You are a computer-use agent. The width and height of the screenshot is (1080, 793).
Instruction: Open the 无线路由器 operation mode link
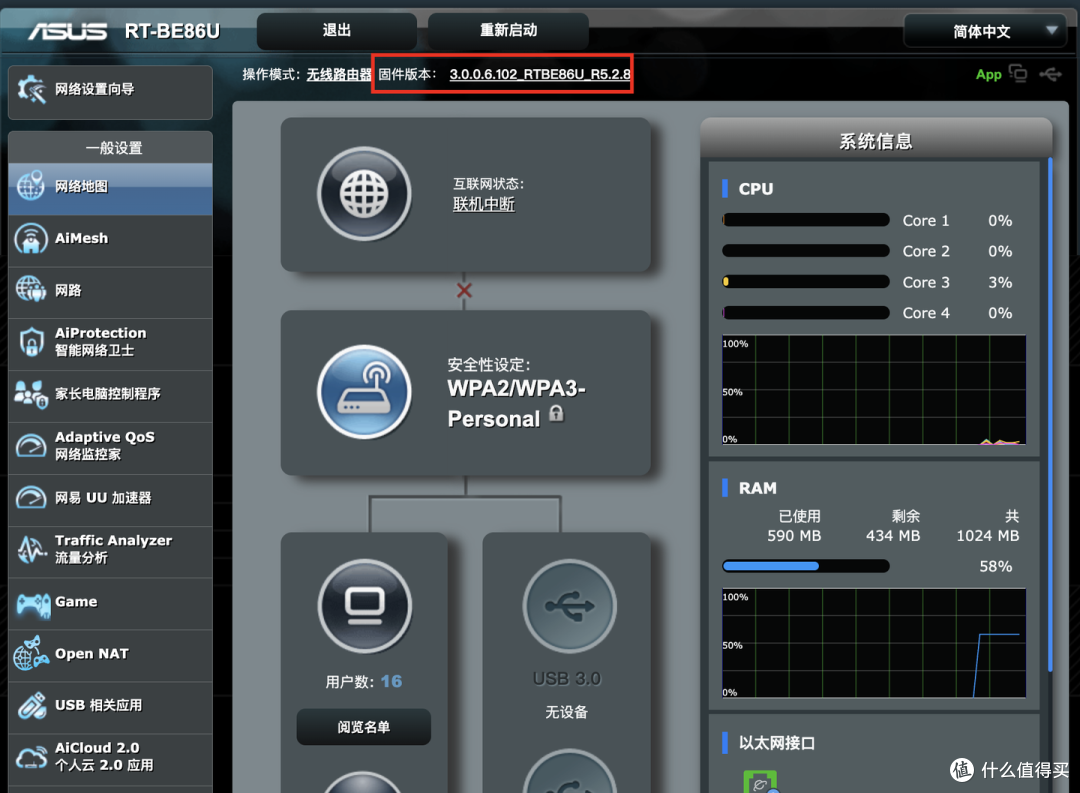[339, 74]
